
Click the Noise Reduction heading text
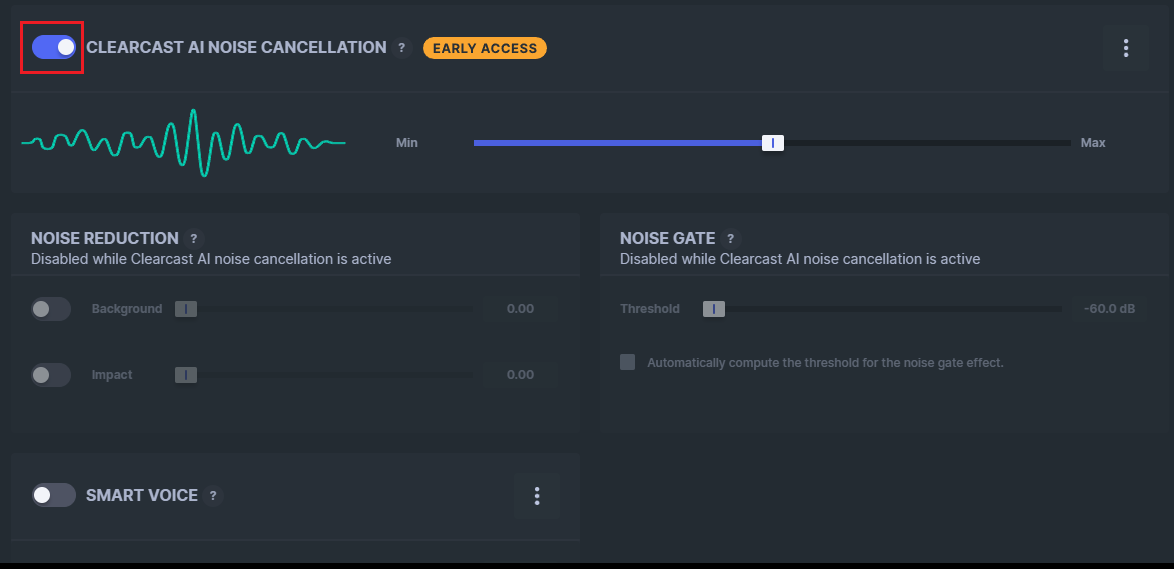click(105, 238)
